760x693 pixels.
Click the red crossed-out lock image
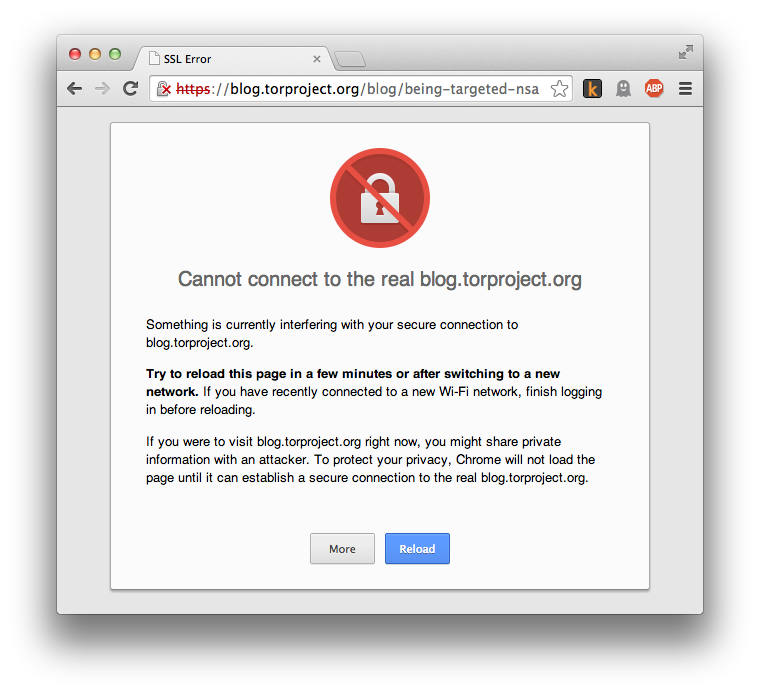pyautogui.click(x=380, y=198)
